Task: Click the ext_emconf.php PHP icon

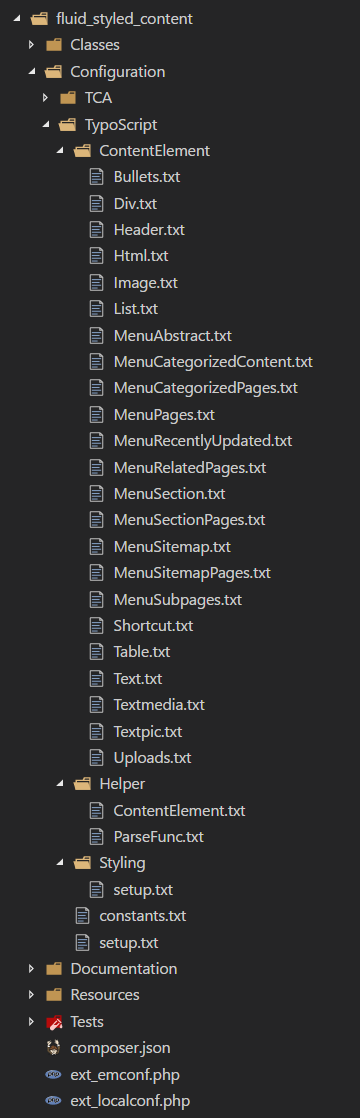Action: click(x=53, y=1074)
